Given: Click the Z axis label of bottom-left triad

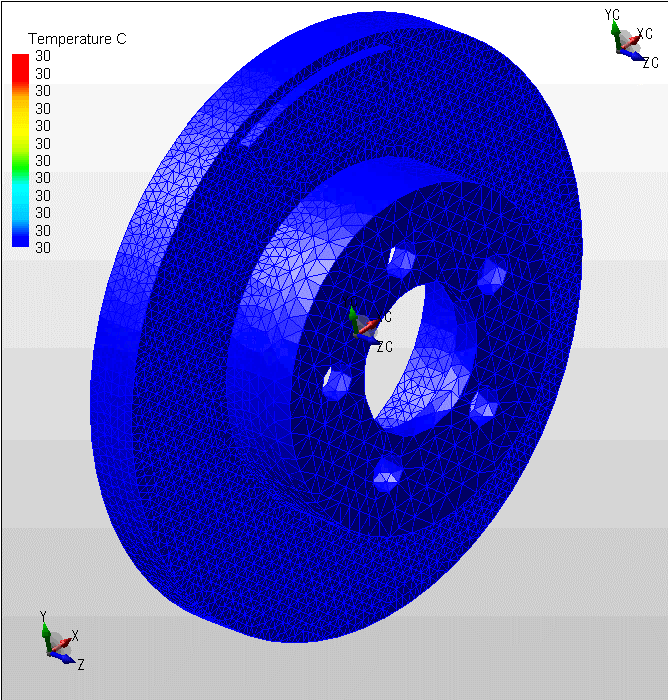Looking at the screenshot, I should [x=80, y=664].
